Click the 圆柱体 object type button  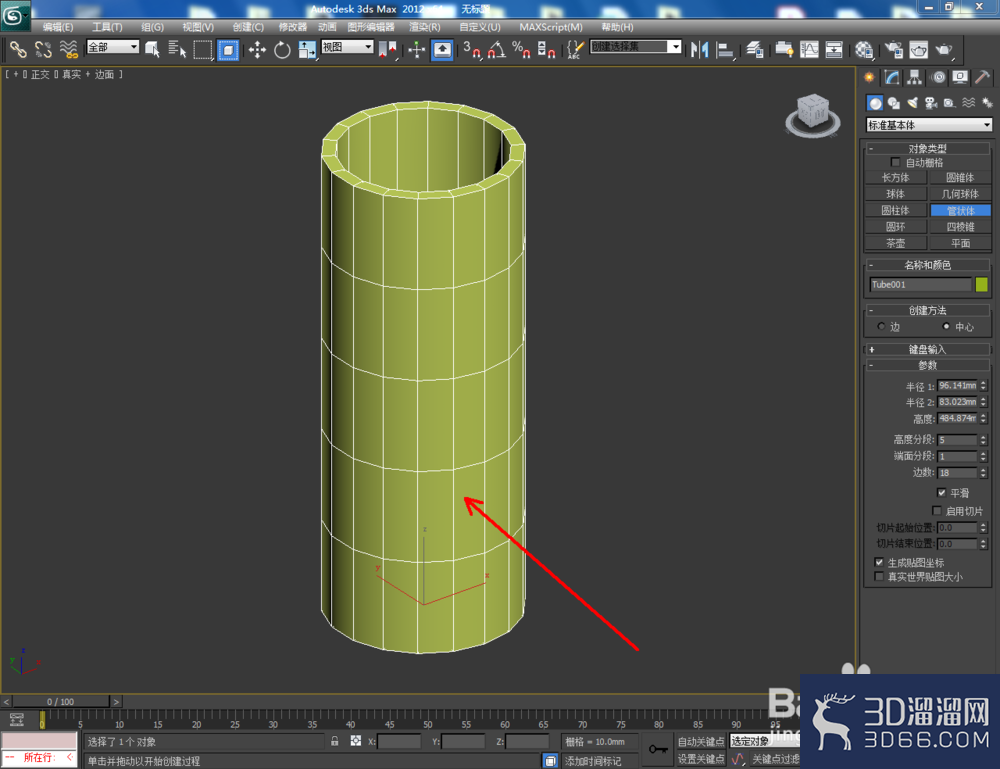(895, 210)
